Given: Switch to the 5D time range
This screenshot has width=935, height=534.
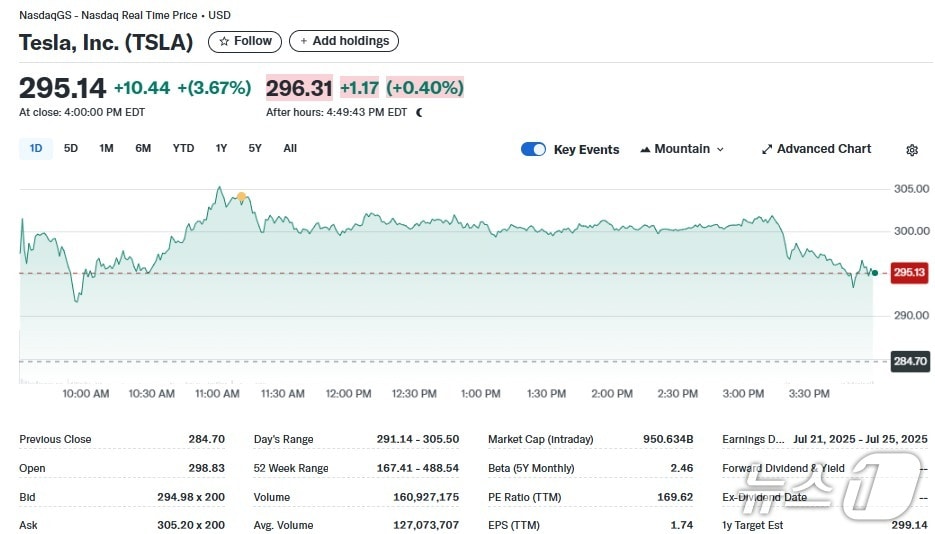Looking at the screenshot, I should coord(71,148).
